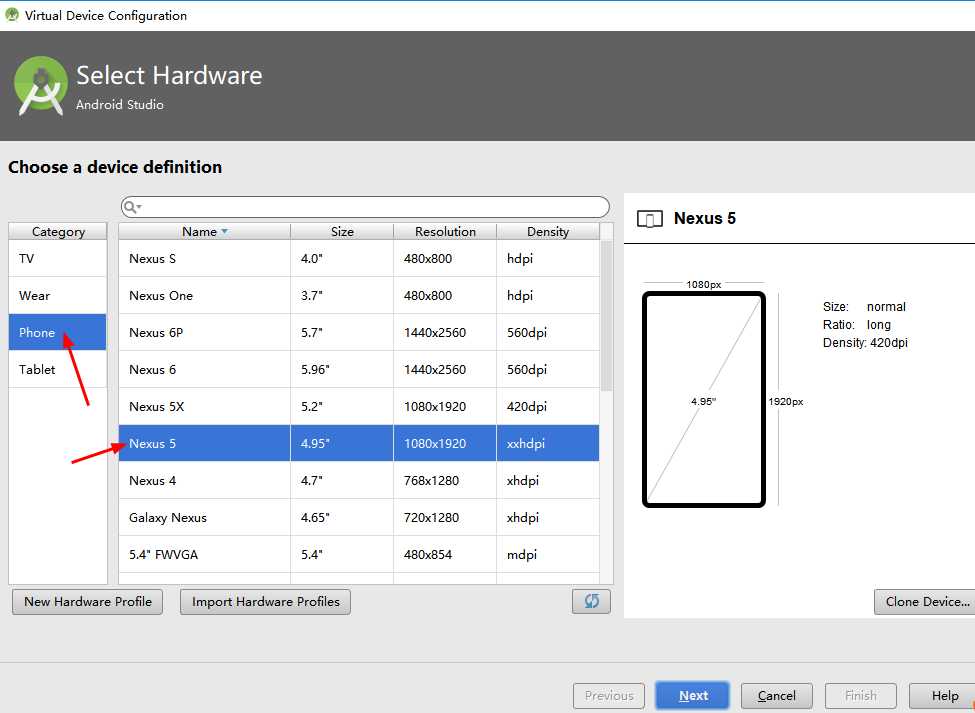Image resolution: width=975 pixels, height=713 pixels.
Task: Click the 3.7" size cell
Action: coord(342,295)
